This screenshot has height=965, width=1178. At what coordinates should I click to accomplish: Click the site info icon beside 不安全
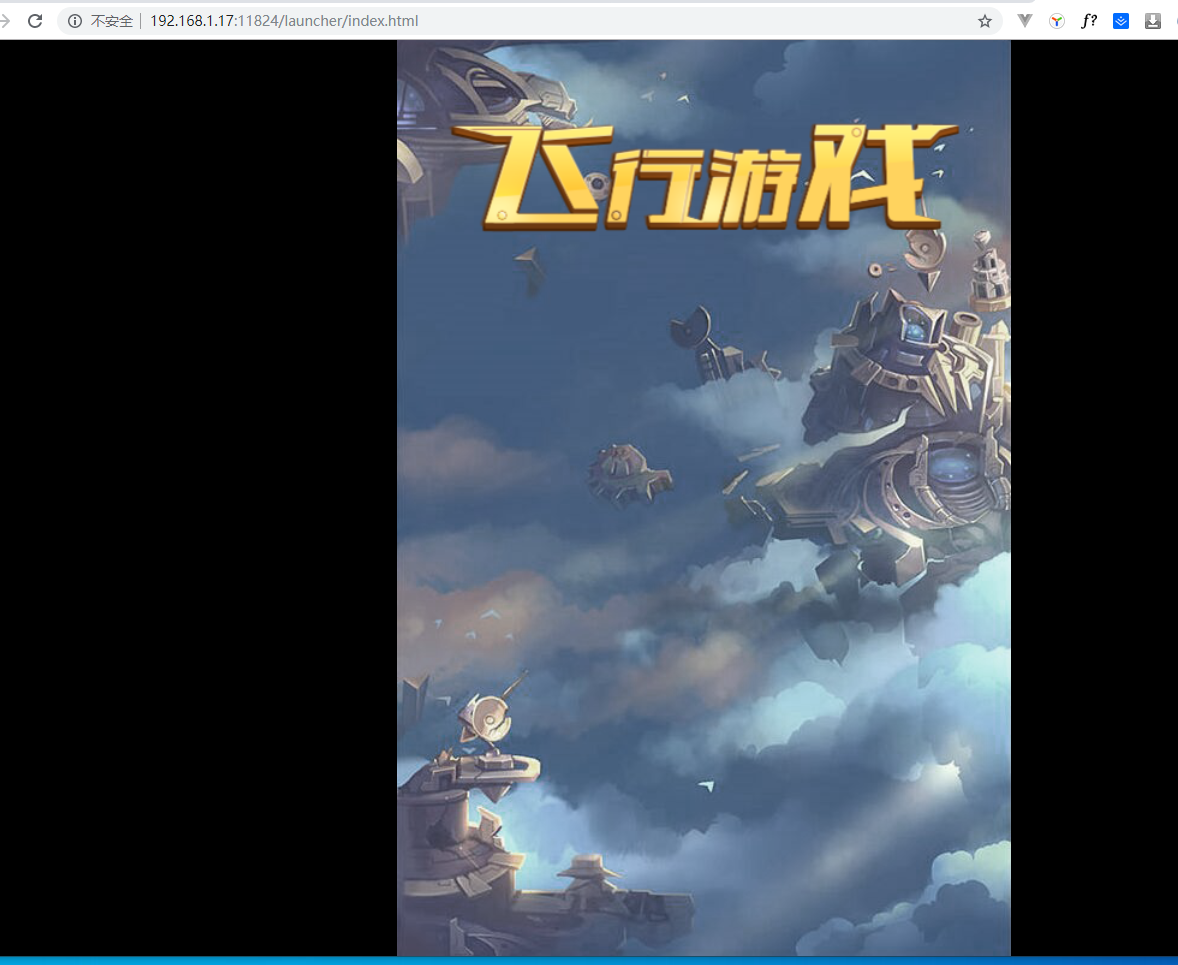[74, 21]
